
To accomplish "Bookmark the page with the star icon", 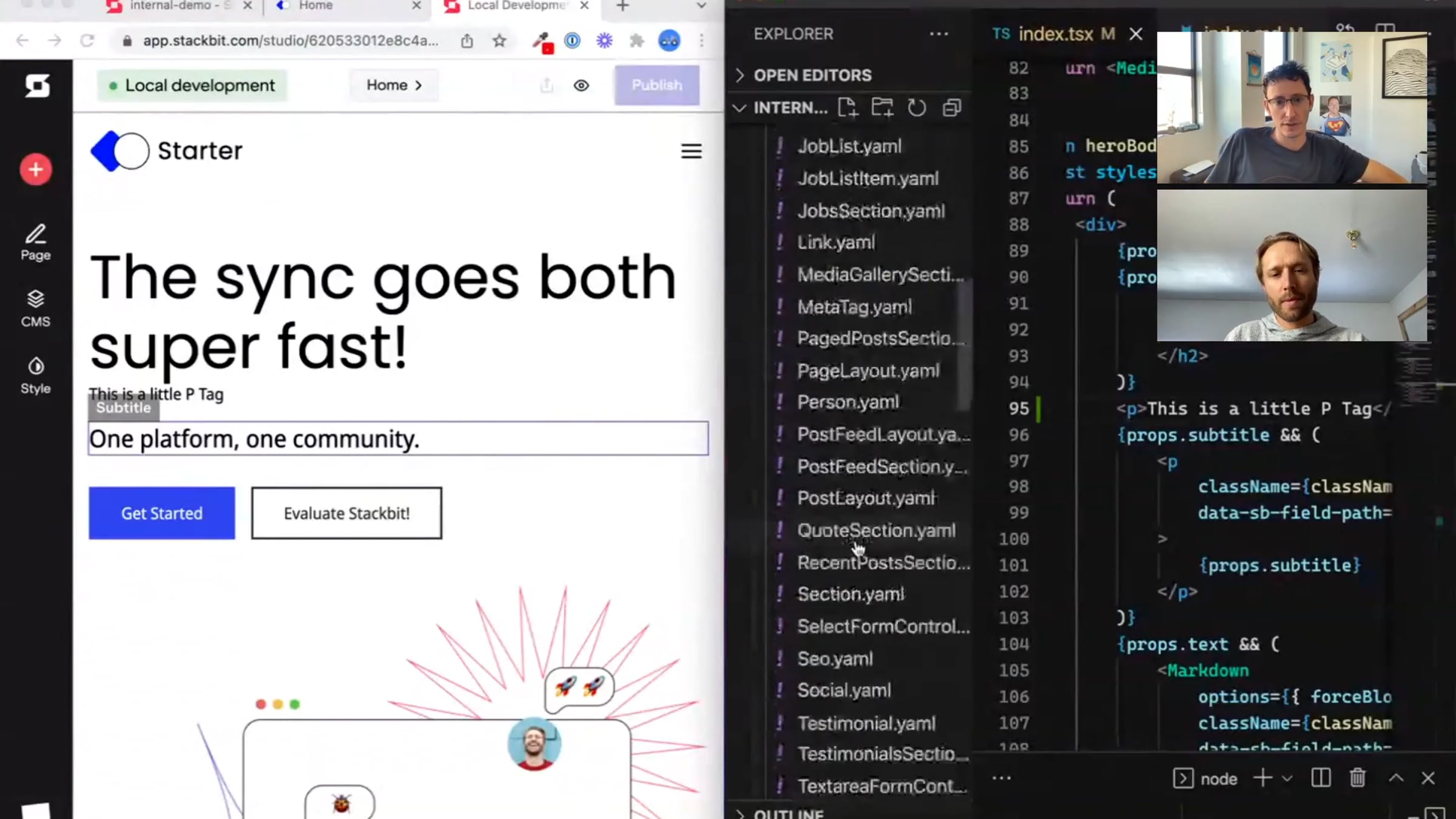I will [499, 41].
